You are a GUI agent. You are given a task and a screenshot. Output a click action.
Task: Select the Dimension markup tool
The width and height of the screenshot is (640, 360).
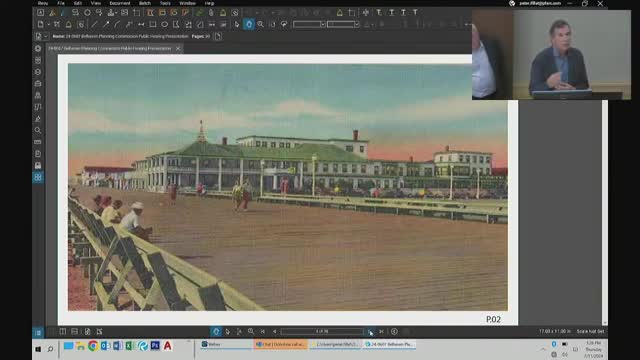coord(141,24)
